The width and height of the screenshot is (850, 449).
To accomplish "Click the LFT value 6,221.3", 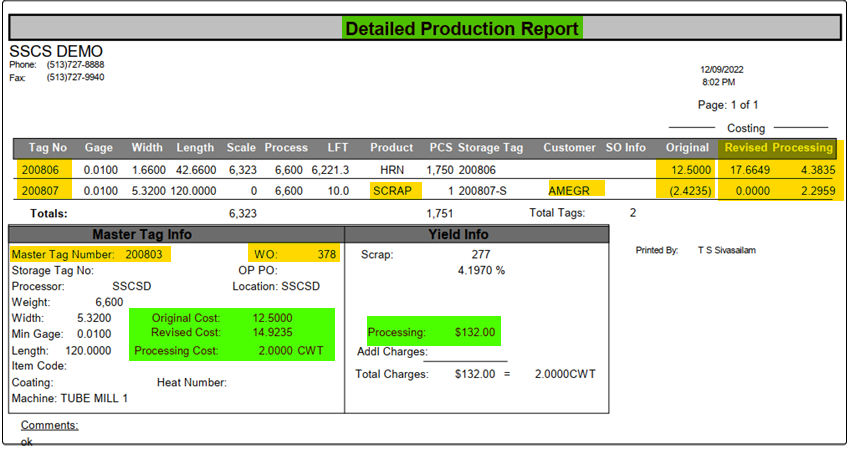I will tap(330, 170).
